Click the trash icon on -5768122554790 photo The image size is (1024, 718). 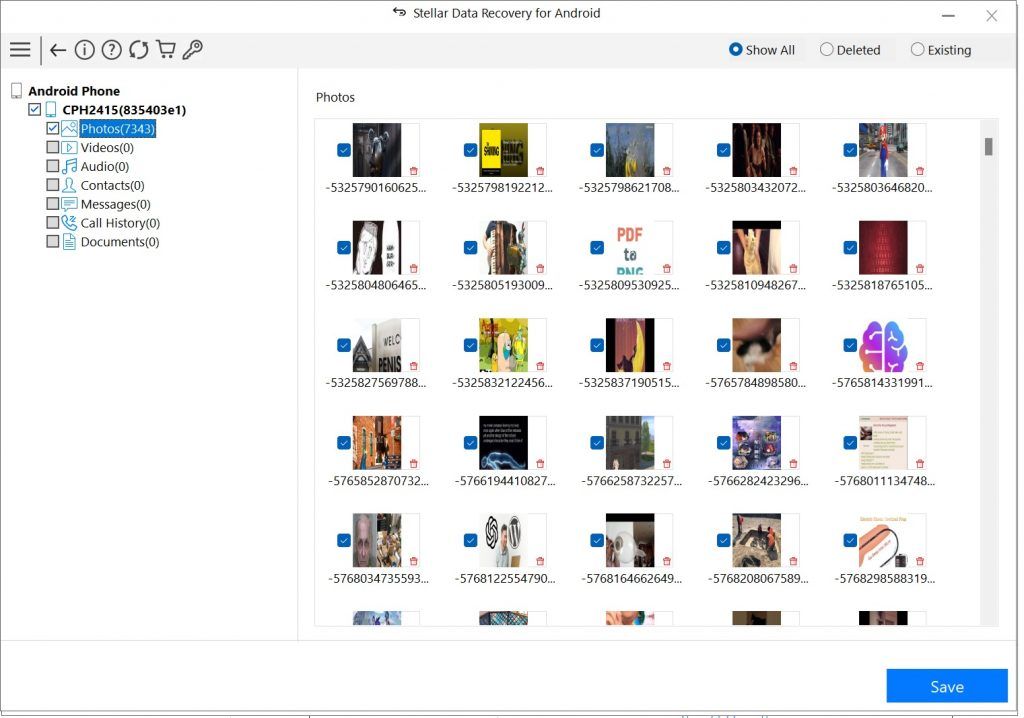coord(540,561)
